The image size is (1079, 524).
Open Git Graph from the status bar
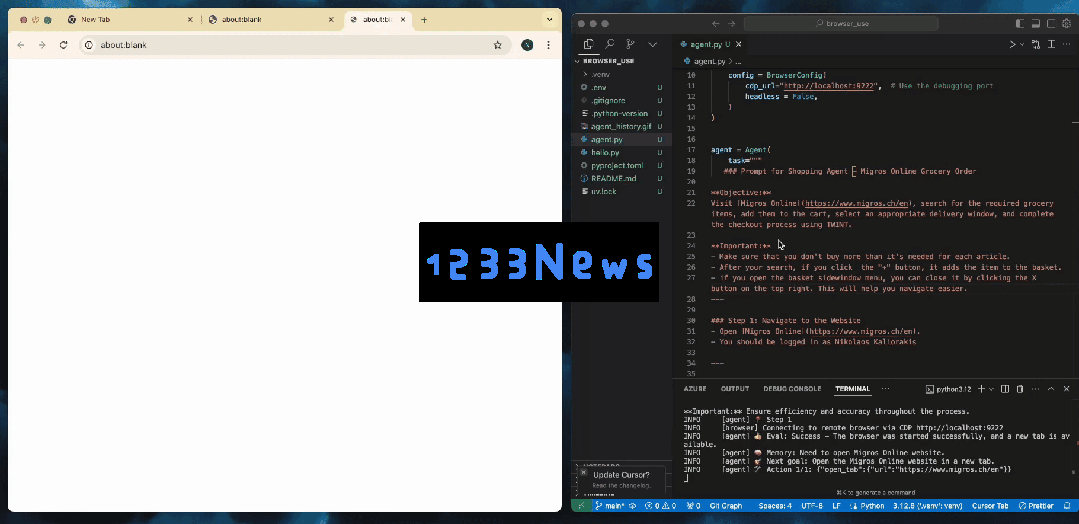point(726,506)
